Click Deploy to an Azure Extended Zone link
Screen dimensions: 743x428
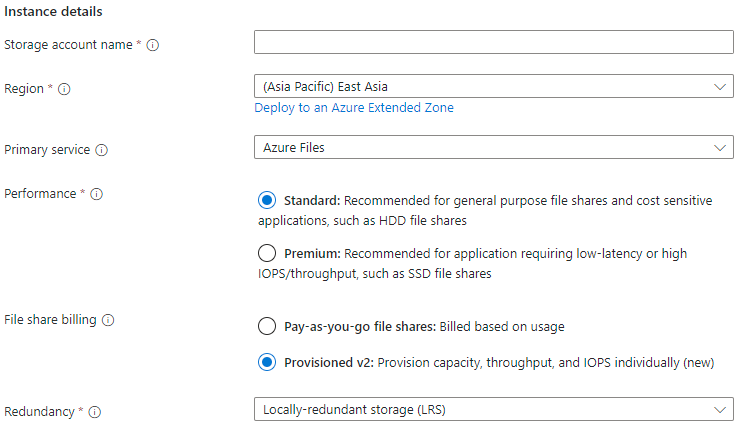(354, 108)
